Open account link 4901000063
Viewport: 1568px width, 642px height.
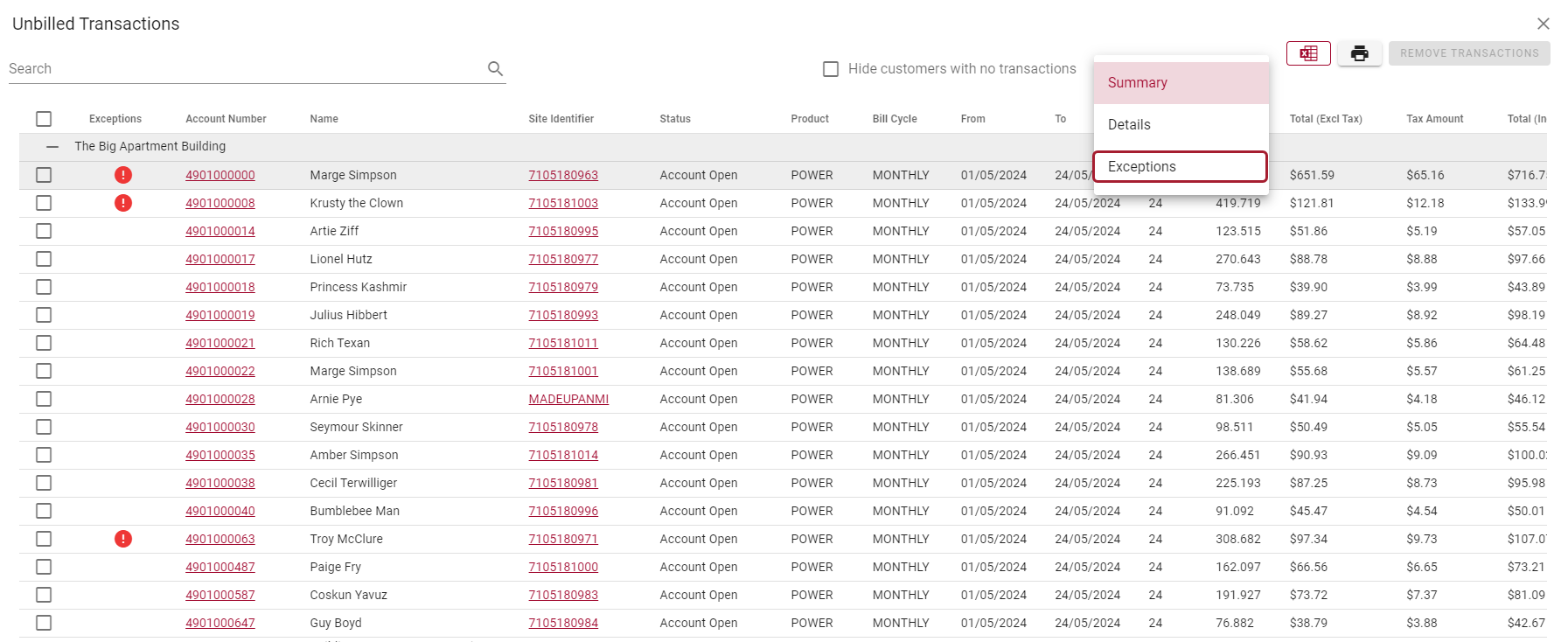pos(220,539)
